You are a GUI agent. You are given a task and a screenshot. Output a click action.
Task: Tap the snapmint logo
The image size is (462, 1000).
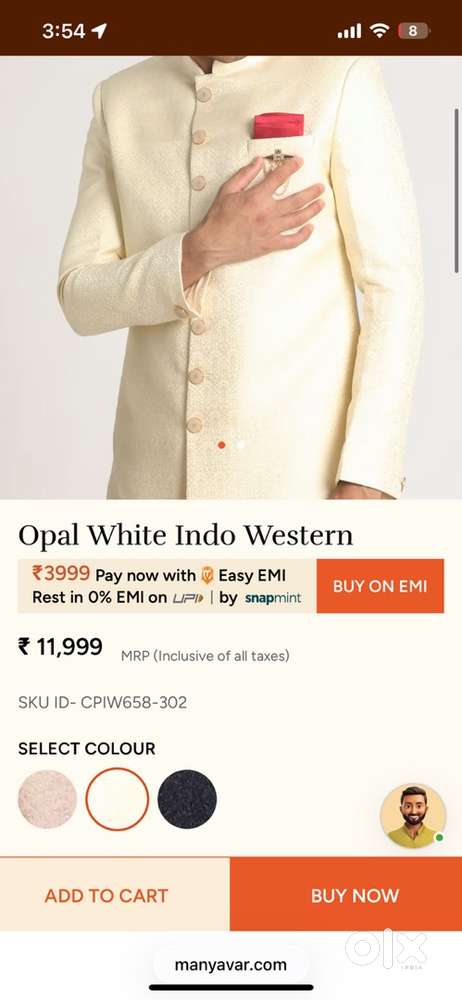click(273, 599)
